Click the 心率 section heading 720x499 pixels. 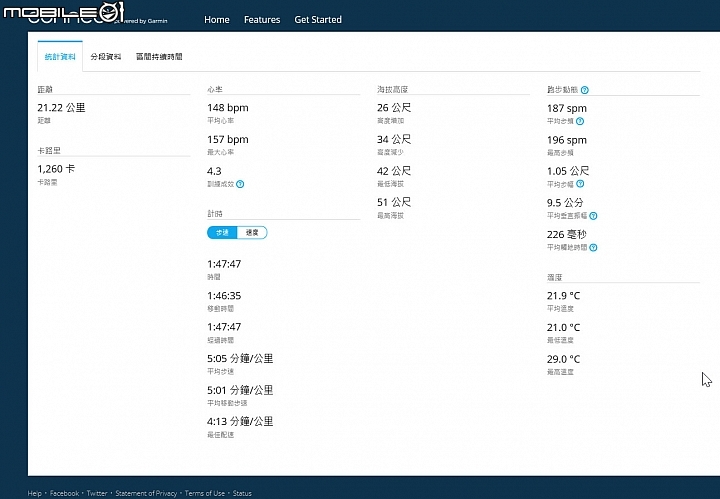click(215, 90)
